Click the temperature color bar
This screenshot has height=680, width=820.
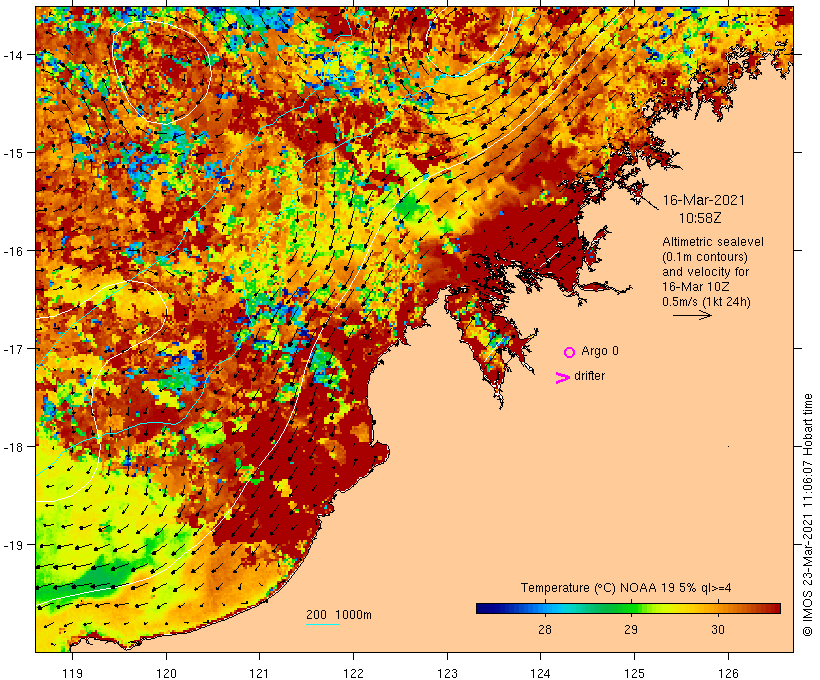pyautogui.click(x=628, y=608)
